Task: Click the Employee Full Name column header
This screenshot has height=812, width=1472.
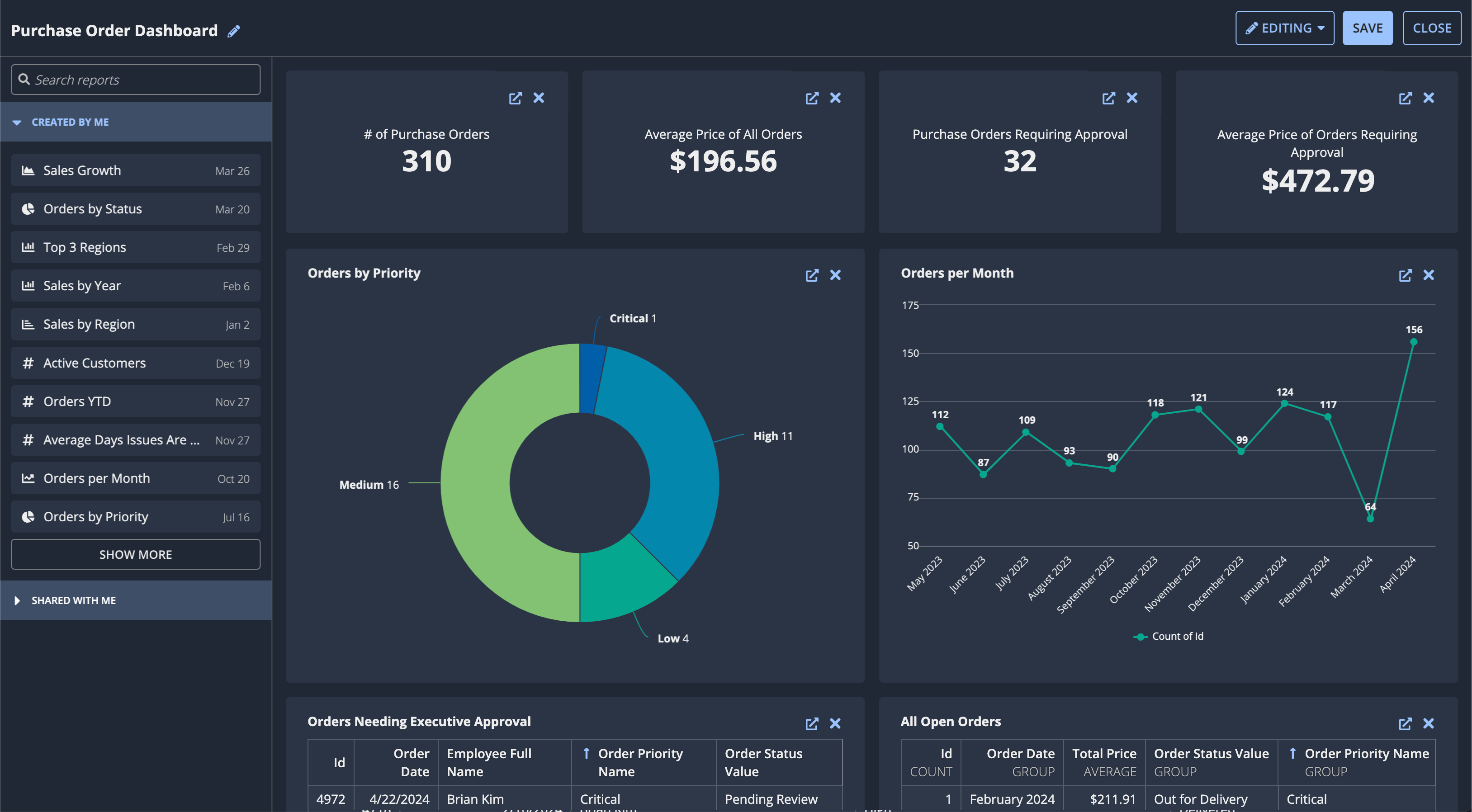Action: pyautogui.click(x=505, y=762)
